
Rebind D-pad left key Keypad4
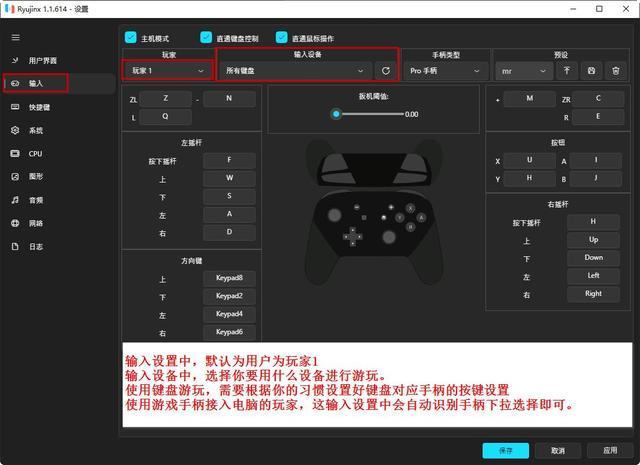pyautogui.click(x=229, y=314)
